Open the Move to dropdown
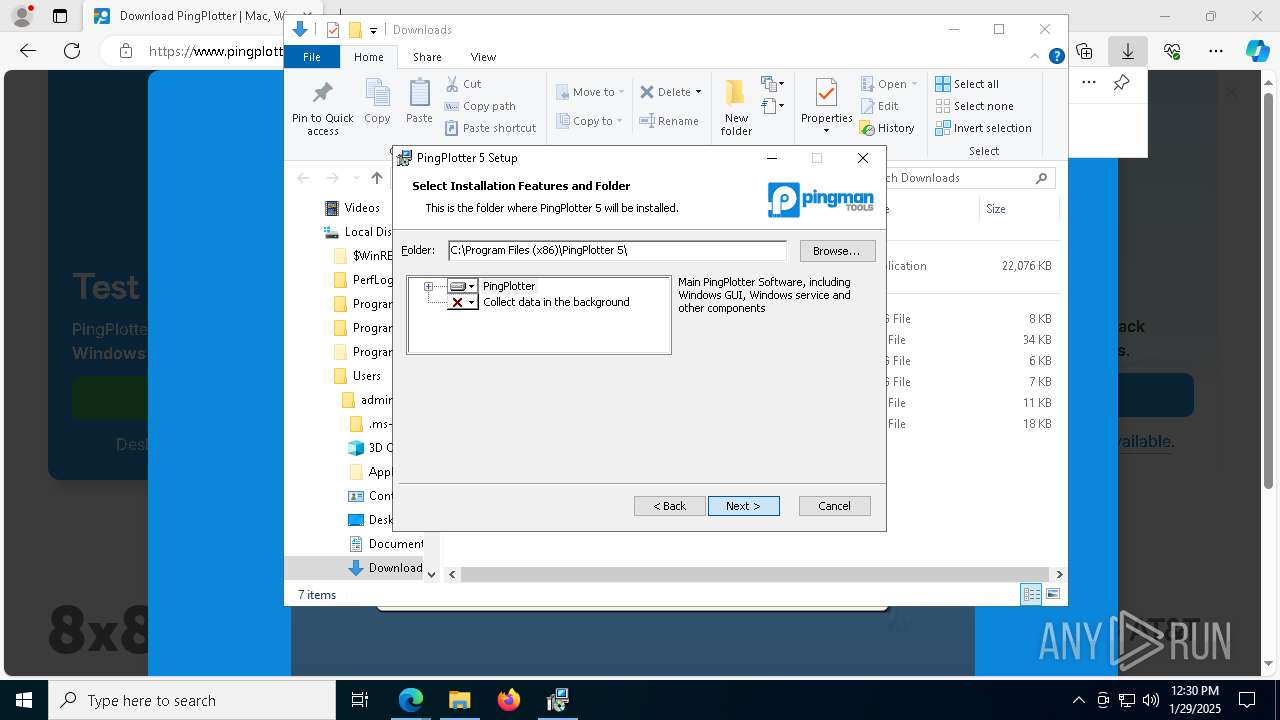The height and width of the screenshot is (720, 1280). (590, 92)
